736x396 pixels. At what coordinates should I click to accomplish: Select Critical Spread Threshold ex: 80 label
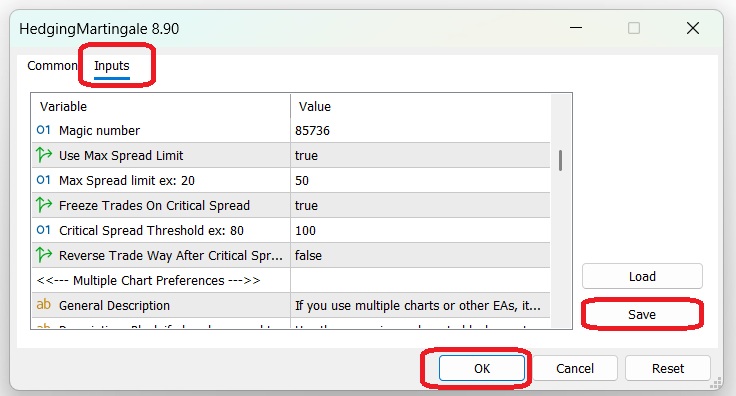151,230
